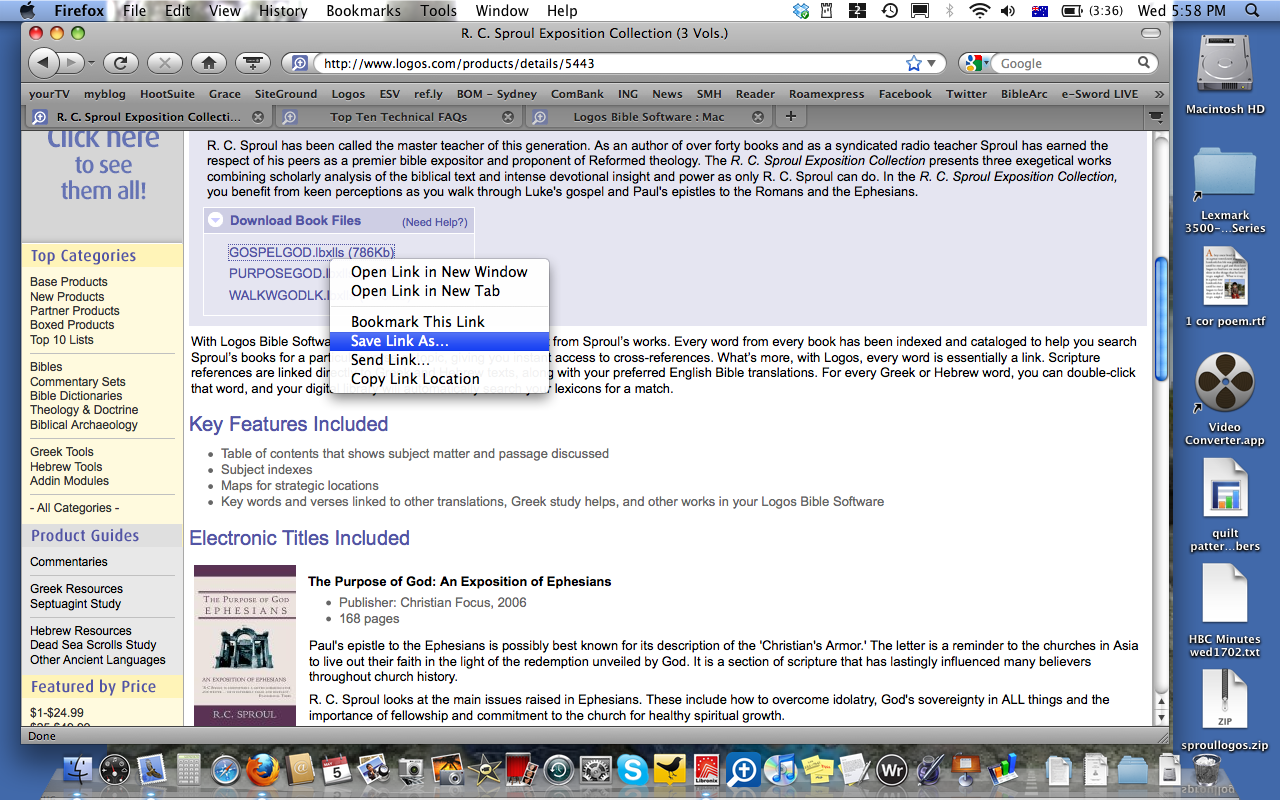The width and height of the screenshot is (1280, 800).
Task: Reload the current page
Action: [120, 63]
